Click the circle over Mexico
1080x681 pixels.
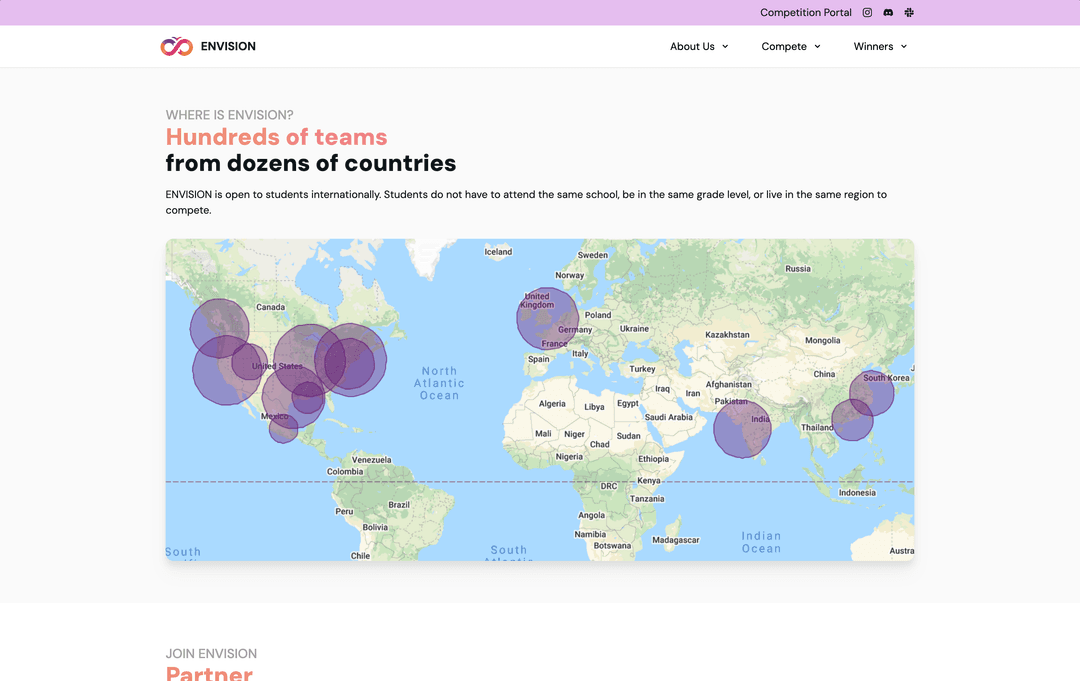coord(283,428)
